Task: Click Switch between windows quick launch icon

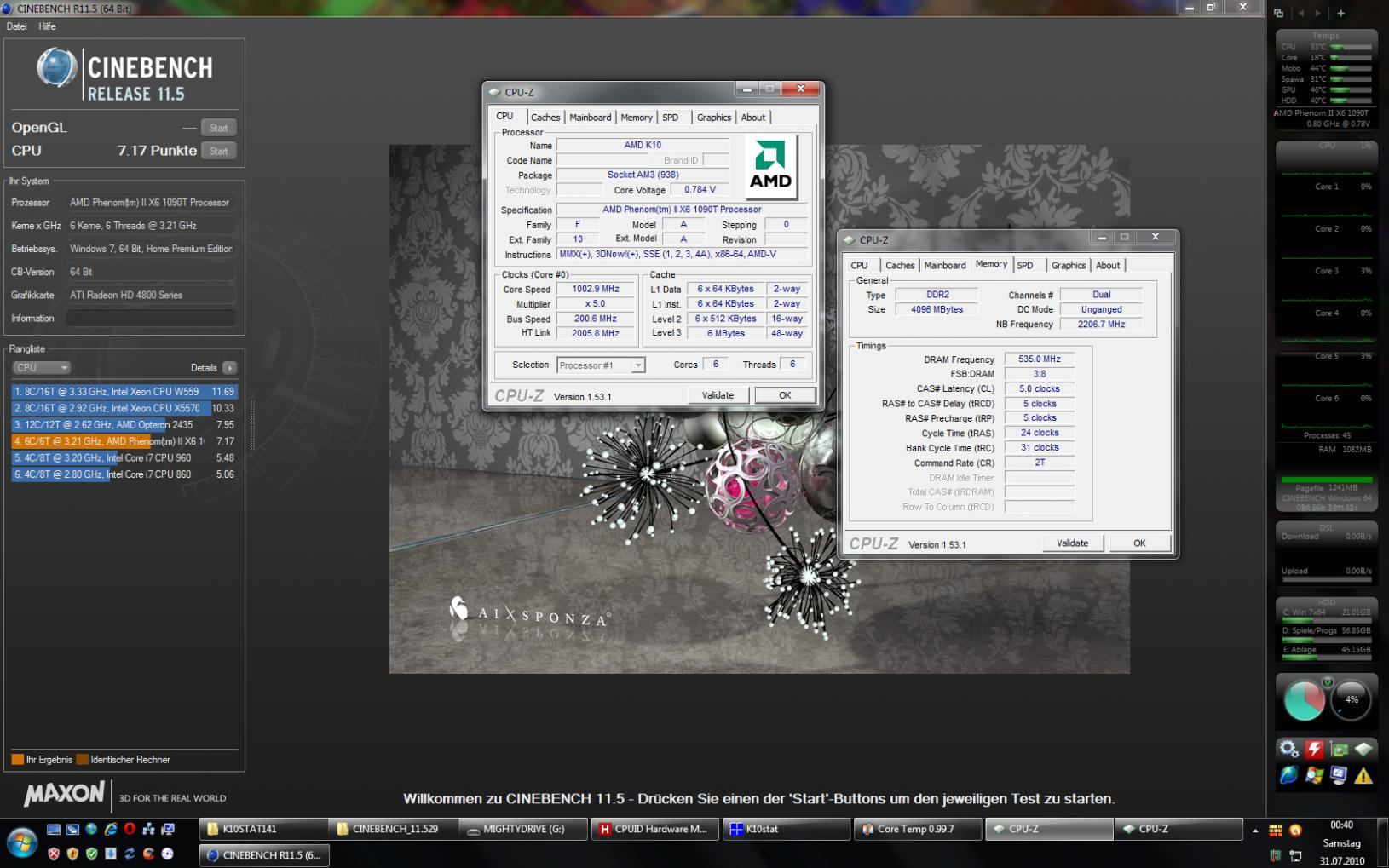Action: (72, 829)
